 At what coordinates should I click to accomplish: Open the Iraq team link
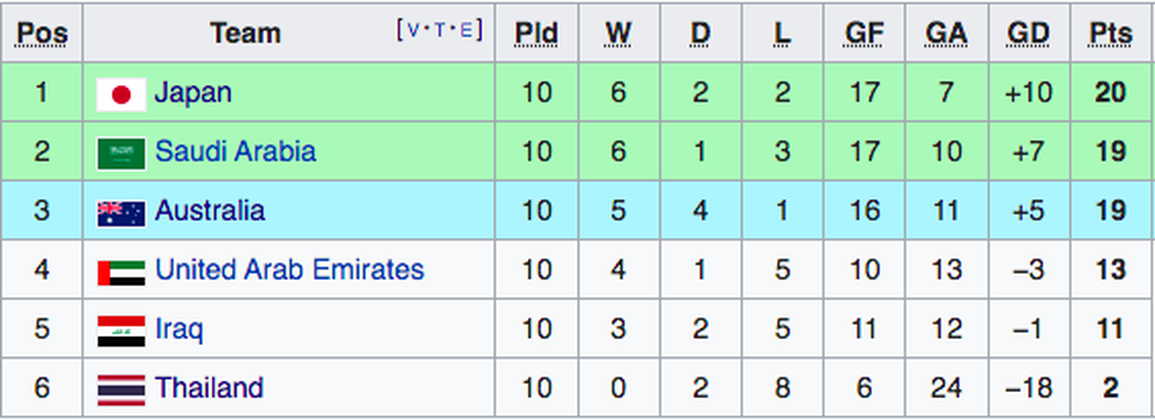pos(179,329)
